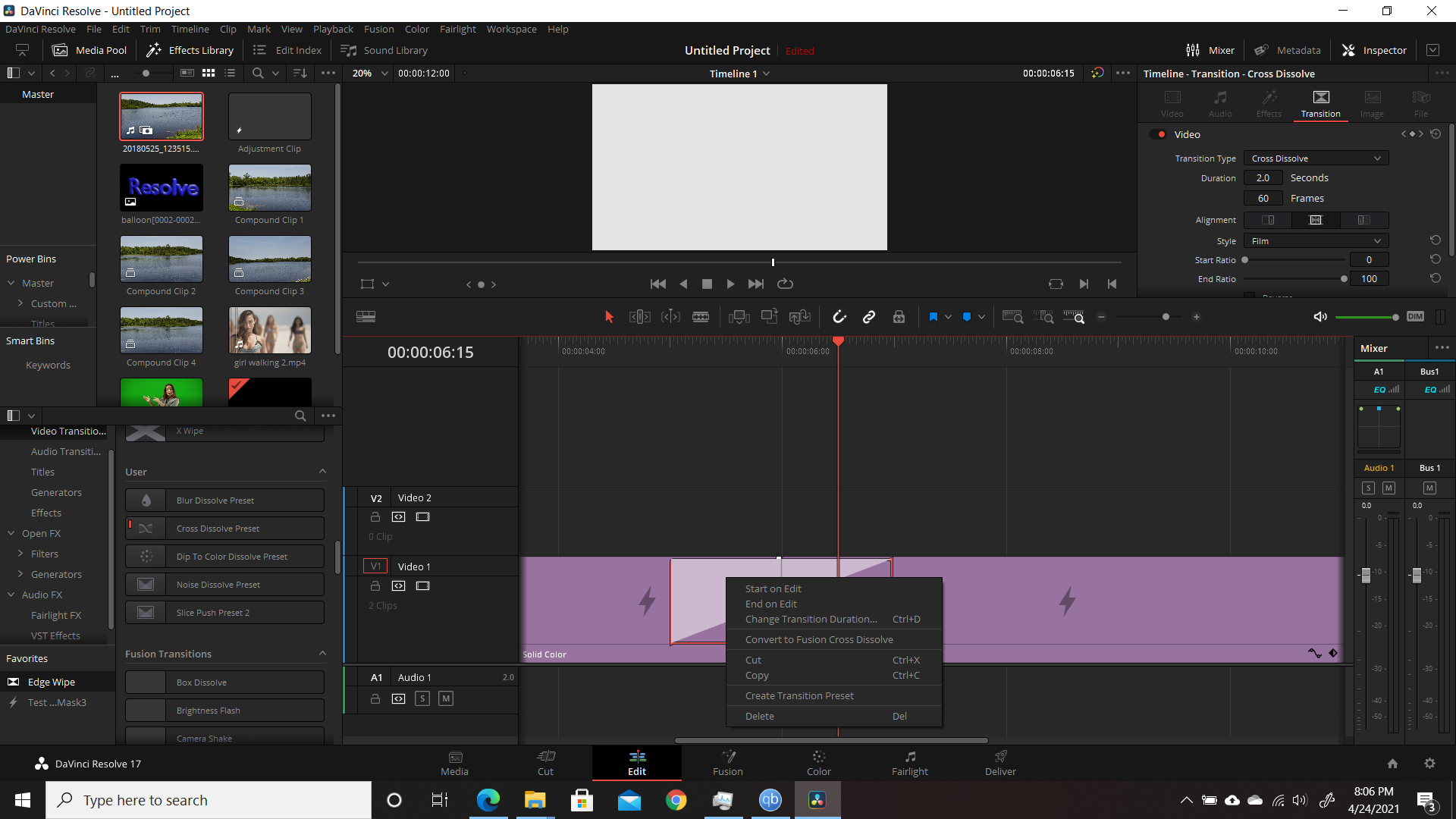Open Google Chrome from the taskbar
The width and height of the screenshot is (1456, 819).
click(x=676, y=800)
